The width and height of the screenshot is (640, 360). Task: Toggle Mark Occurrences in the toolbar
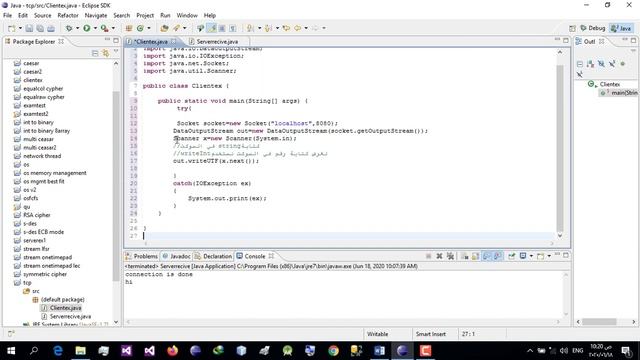click(212, 28)
